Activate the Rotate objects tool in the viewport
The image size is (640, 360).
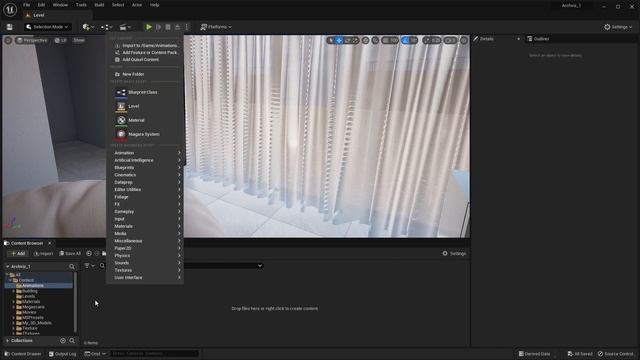[x=347, y=40]
